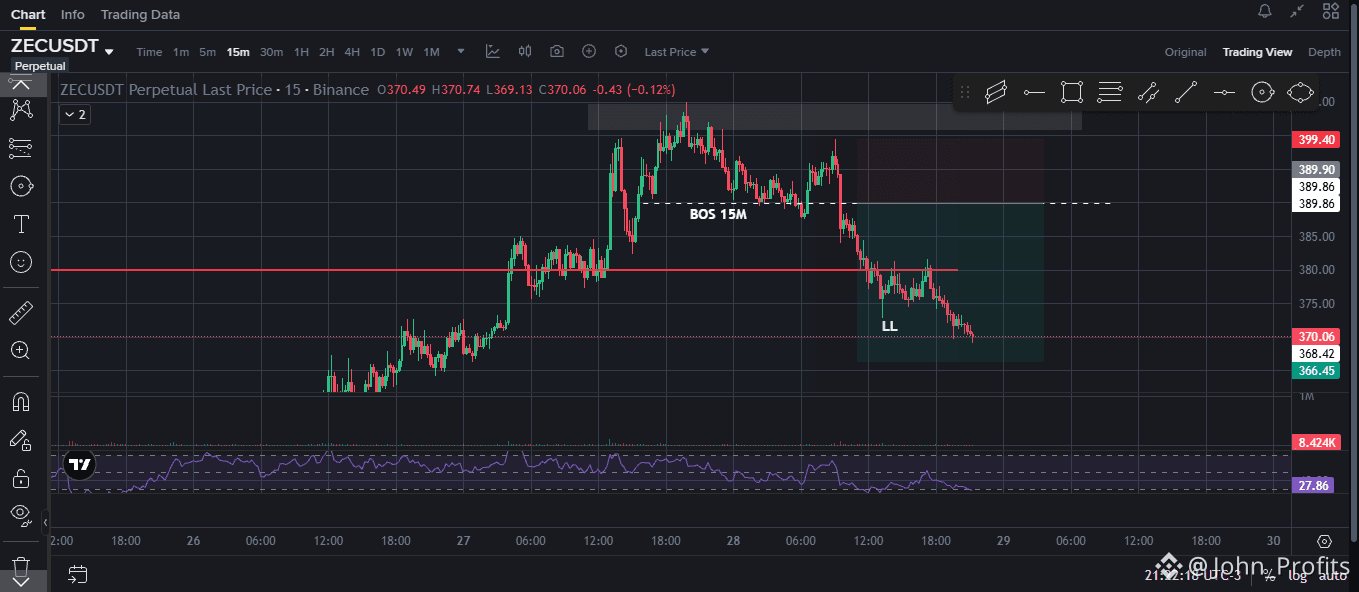Screen dimensions: 1359x592
Task: Open the technical indicators icon
Action: (493, 51)
